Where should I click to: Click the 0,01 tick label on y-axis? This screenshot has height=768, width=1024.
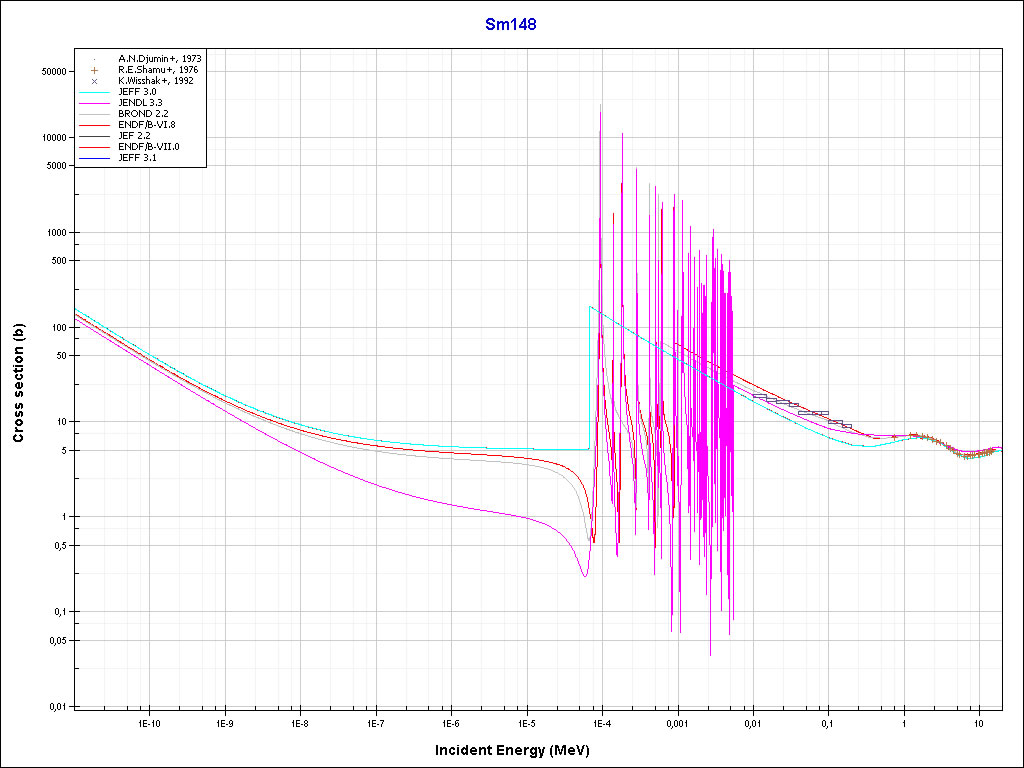[54, 707]
